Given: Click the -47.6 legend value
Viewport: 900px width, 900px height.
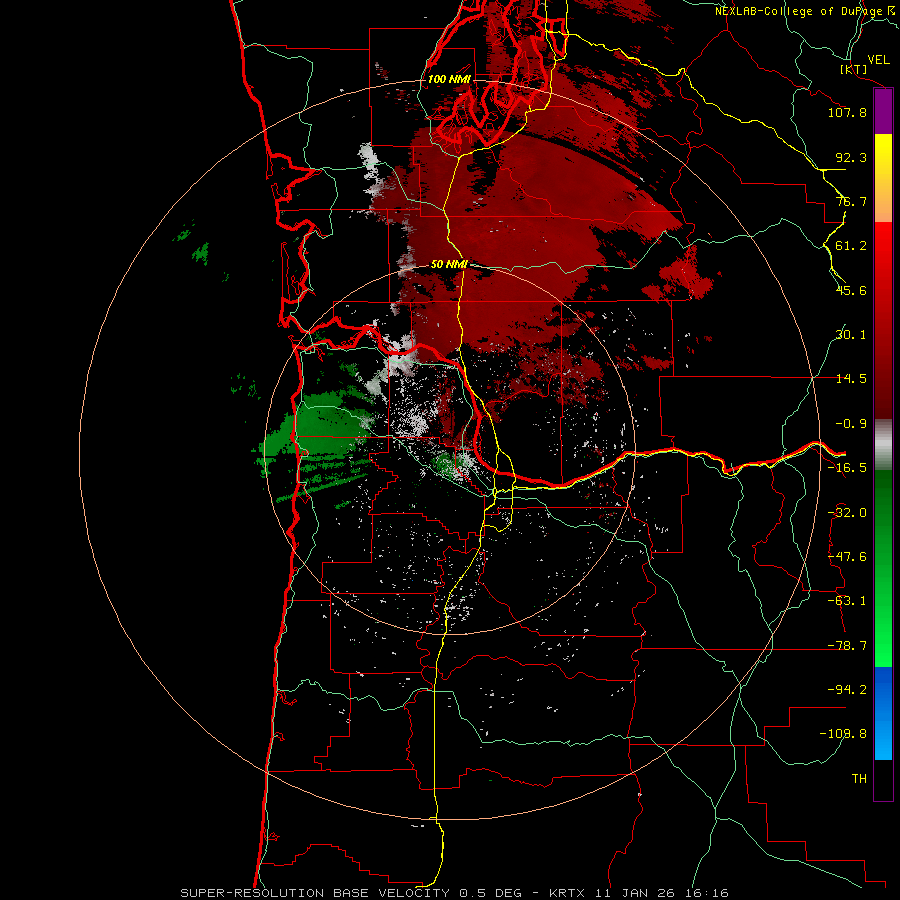Looking at the screenshot, I should pyautogui.click(x=847, y=557).
